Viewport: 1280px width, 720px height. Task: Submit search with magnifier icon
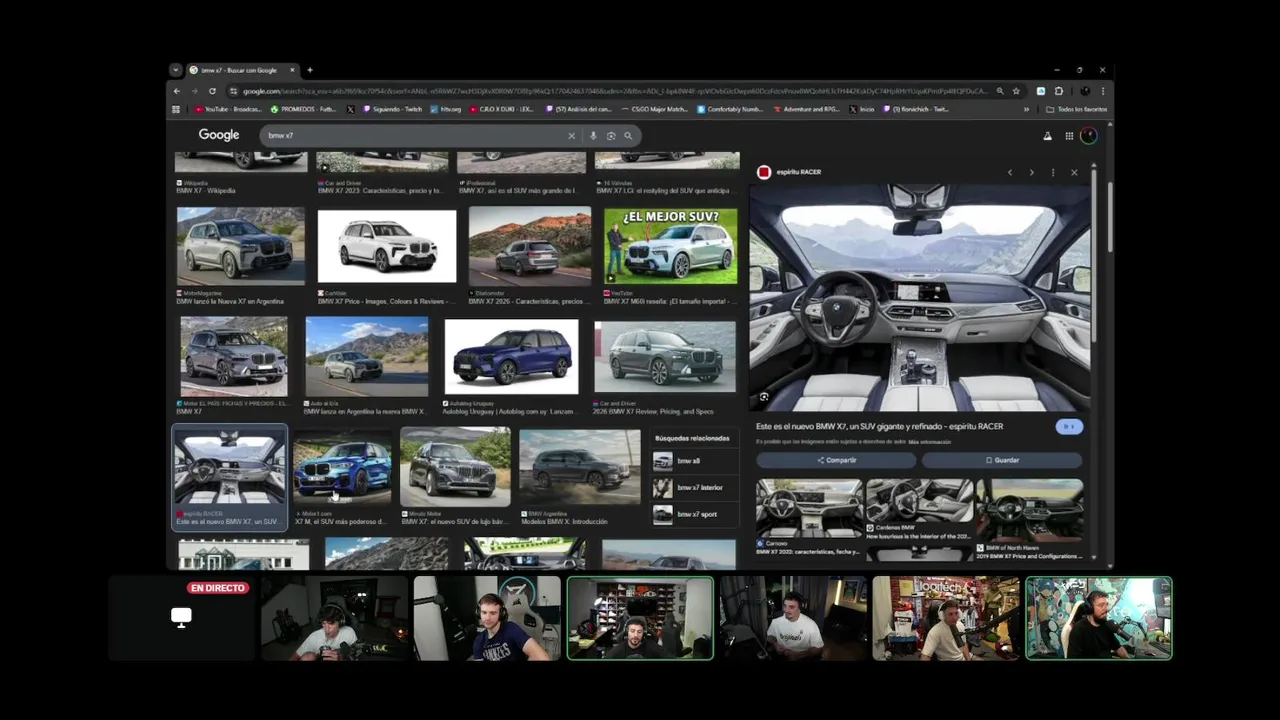pyautogui.click(x=628, y=136)
